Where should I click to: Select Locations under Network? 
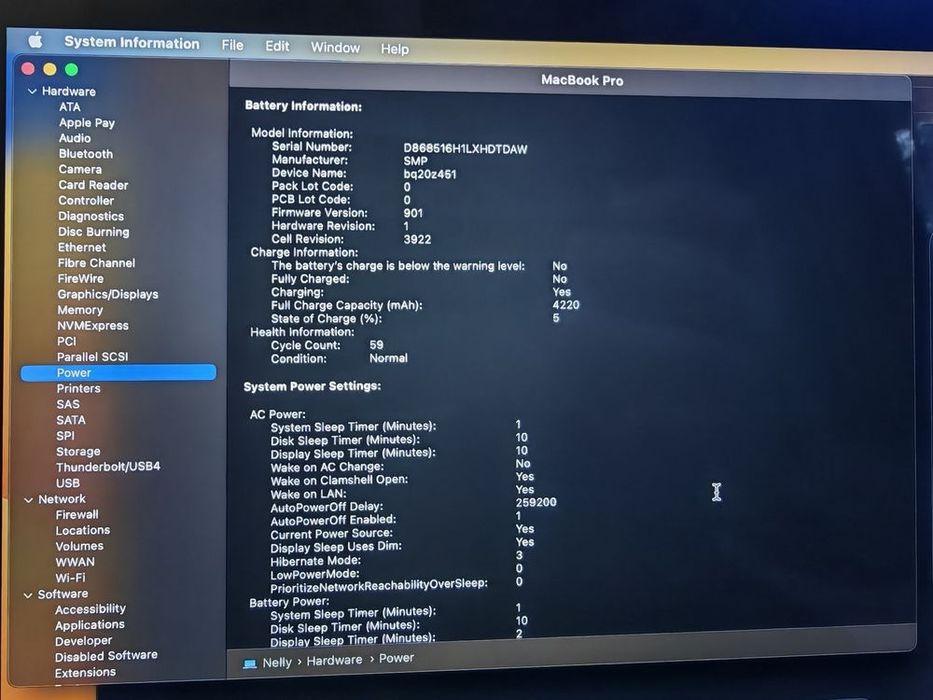(x=83, y=530)
